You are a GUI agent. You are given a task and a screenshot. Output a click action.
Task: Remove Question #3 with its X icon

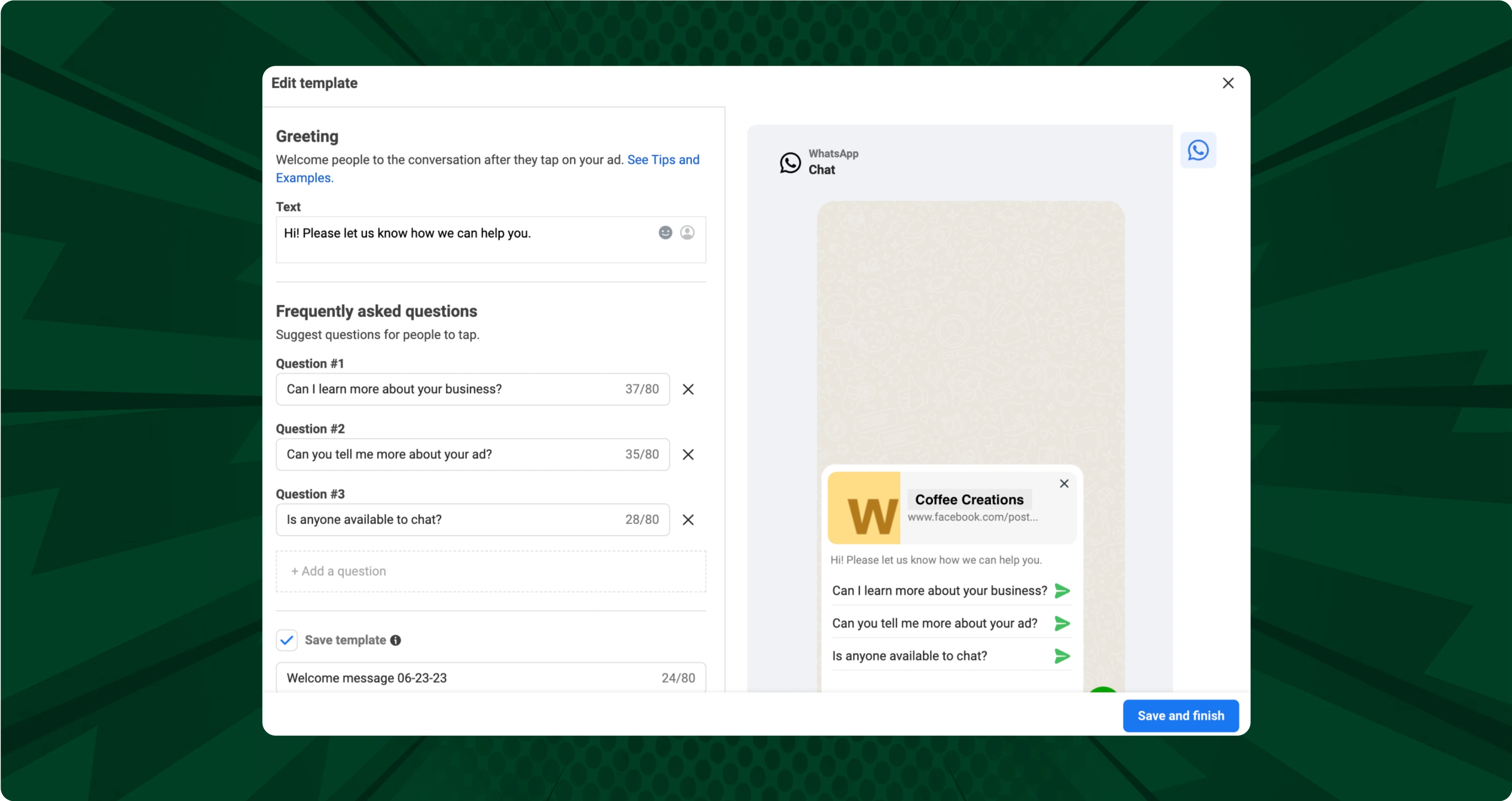688,519
